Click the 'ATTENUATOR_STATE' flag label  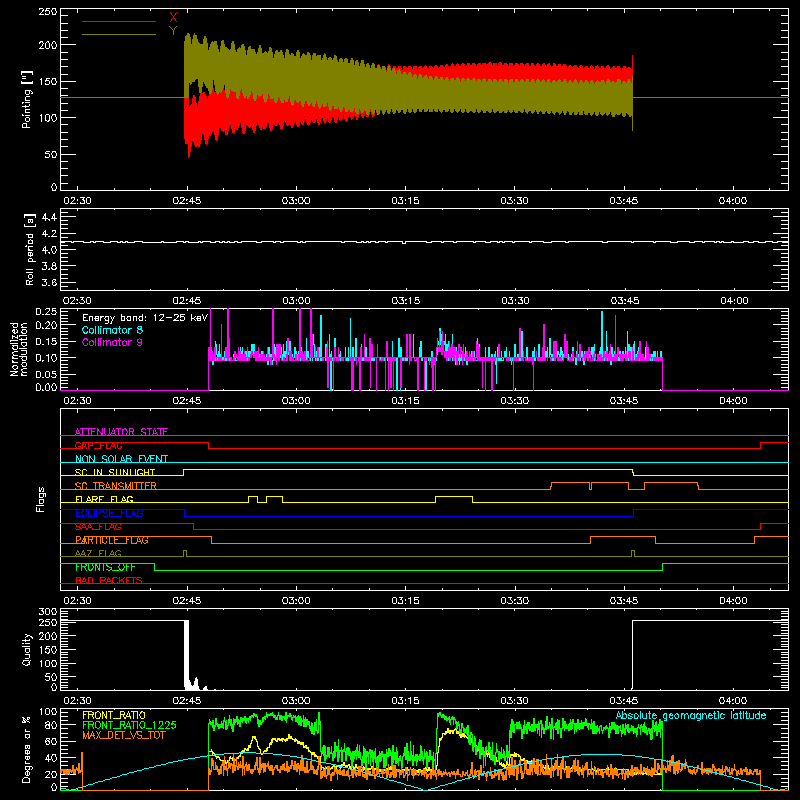pos(121,432)
